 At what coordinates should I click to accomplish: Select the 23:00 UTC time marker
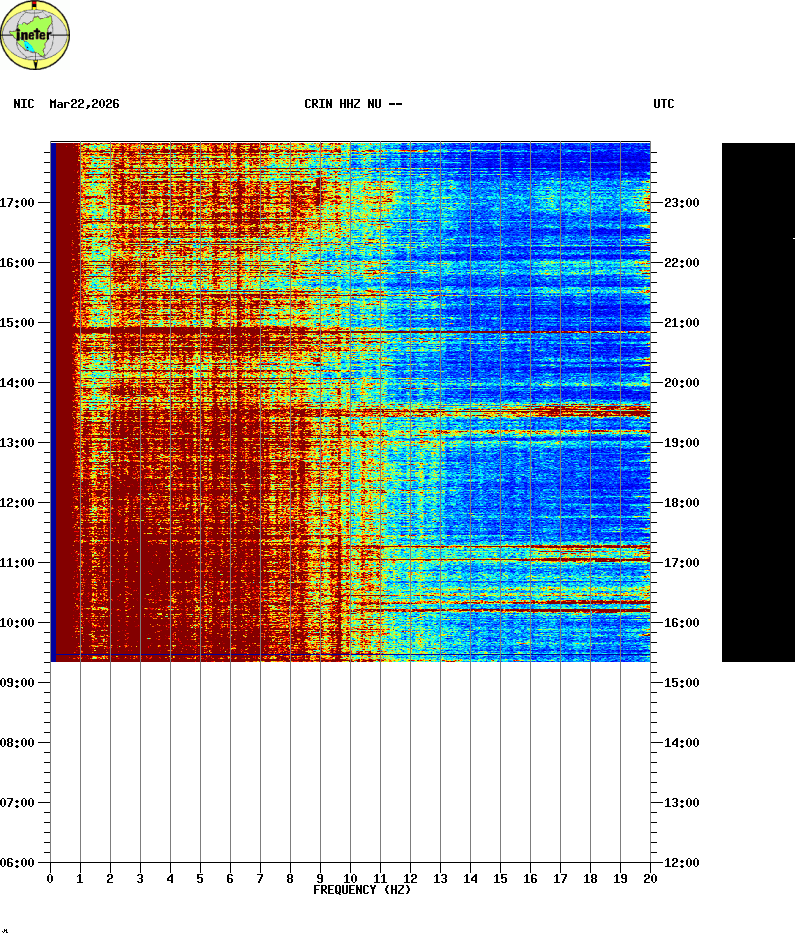coord(681,203)
